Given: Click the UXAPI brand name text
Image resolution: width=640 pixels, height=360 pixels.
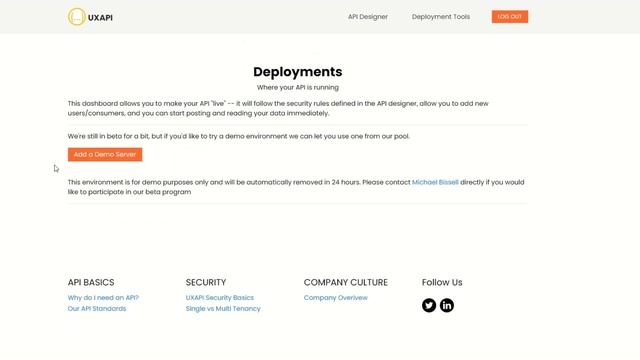Looking at the screenshot, I should pos(100,18).
